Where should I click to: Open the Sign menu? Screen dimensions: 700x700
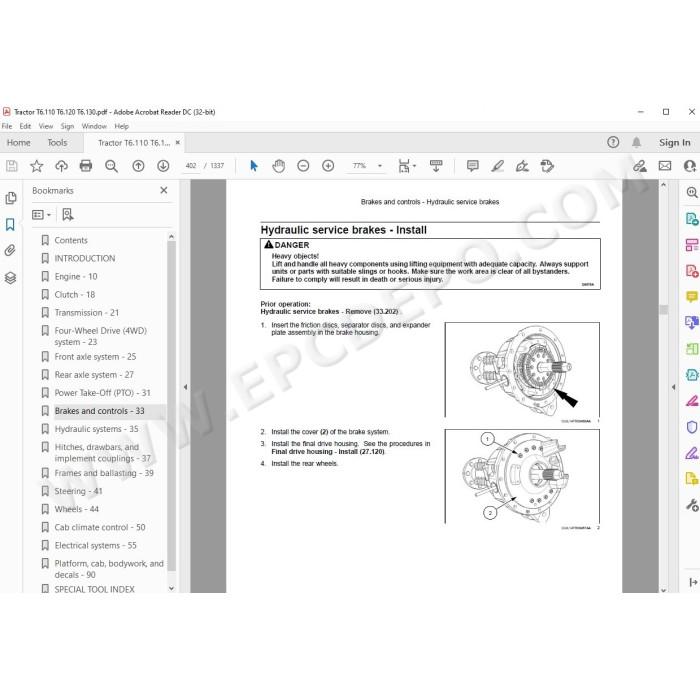point(67,126)
